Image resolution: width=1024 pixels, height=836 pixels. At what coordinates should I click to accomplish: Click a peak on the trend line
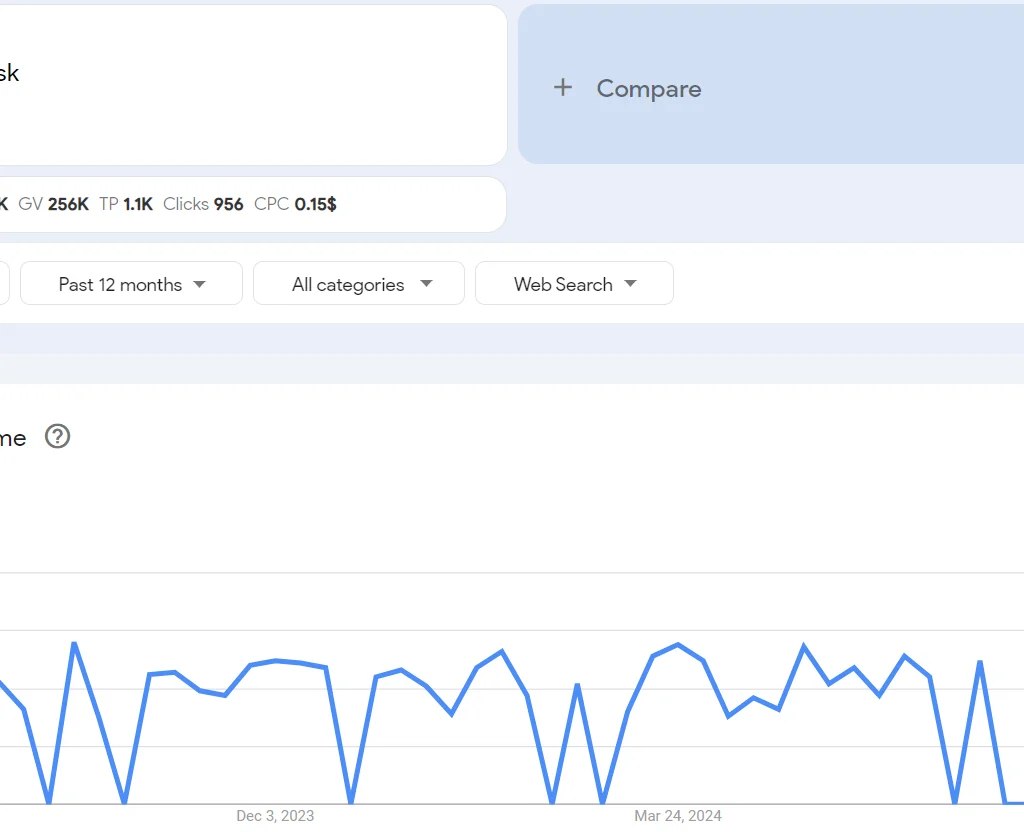[x=73, y=642]
